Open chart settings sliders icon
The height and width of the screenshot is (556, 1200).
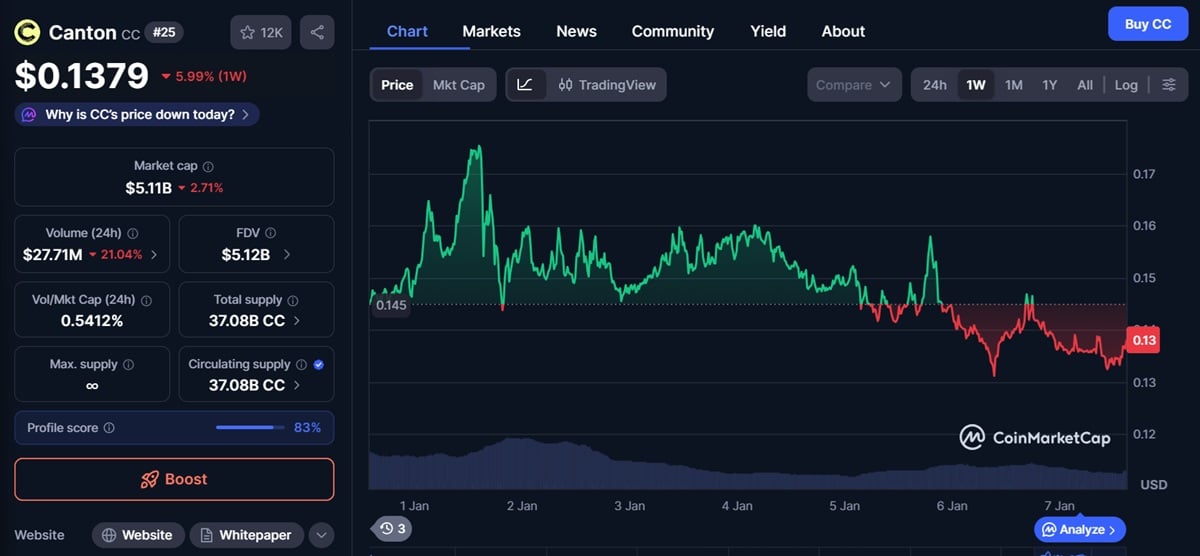tap(1168, 85)
